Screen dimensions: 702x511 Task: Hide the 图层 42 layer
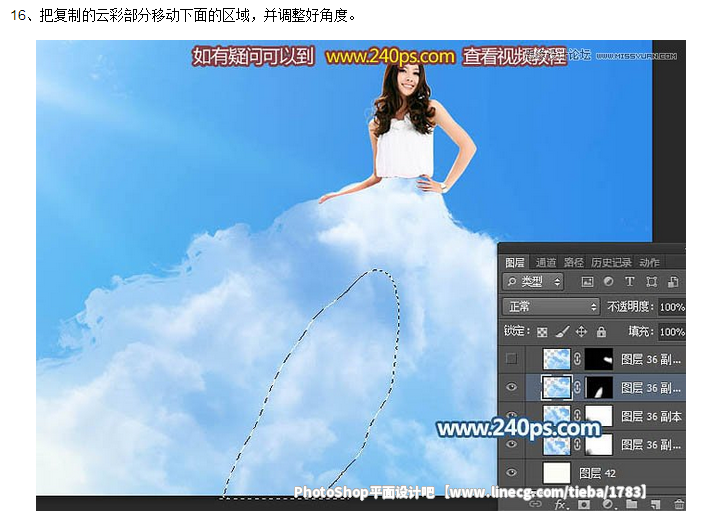click(x=511, y=472)
